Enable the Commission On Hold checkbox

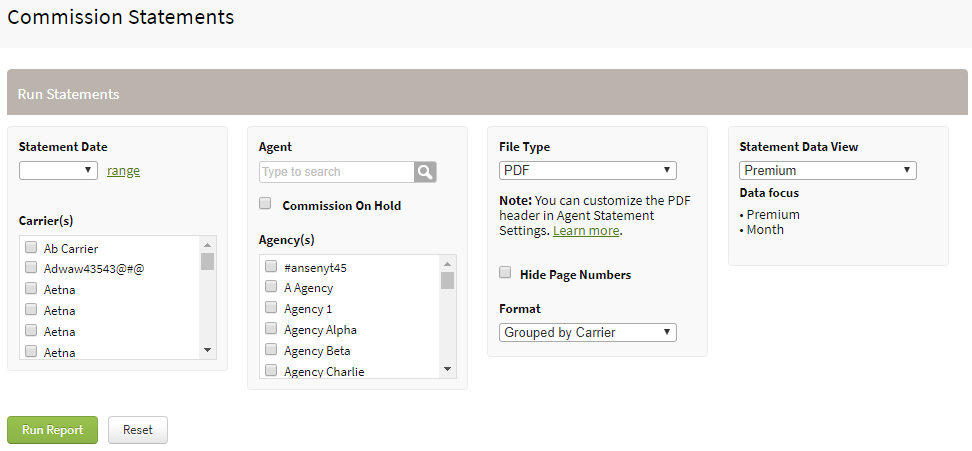pos(265,203)
